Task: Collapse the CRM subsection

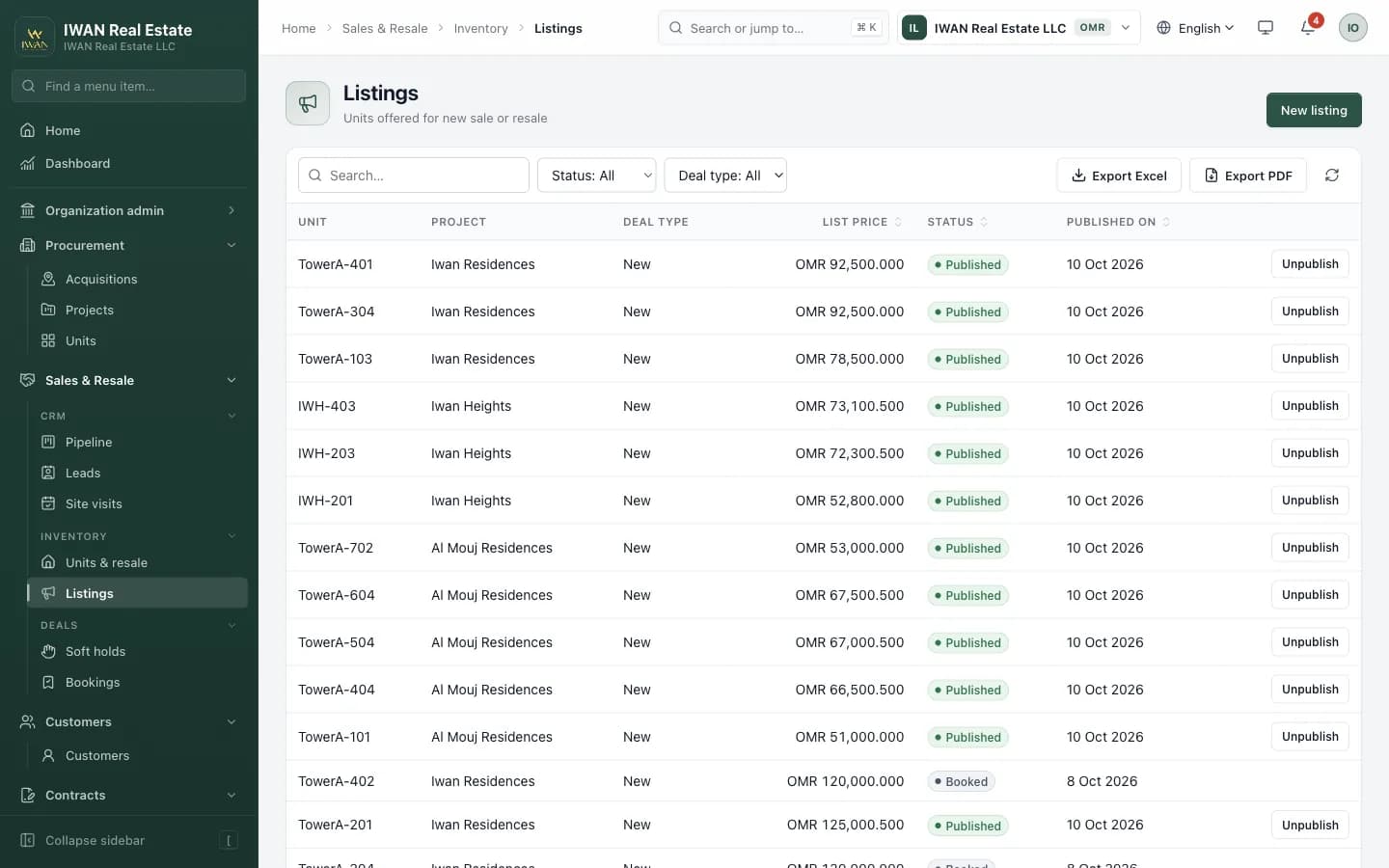Action: 138,416
